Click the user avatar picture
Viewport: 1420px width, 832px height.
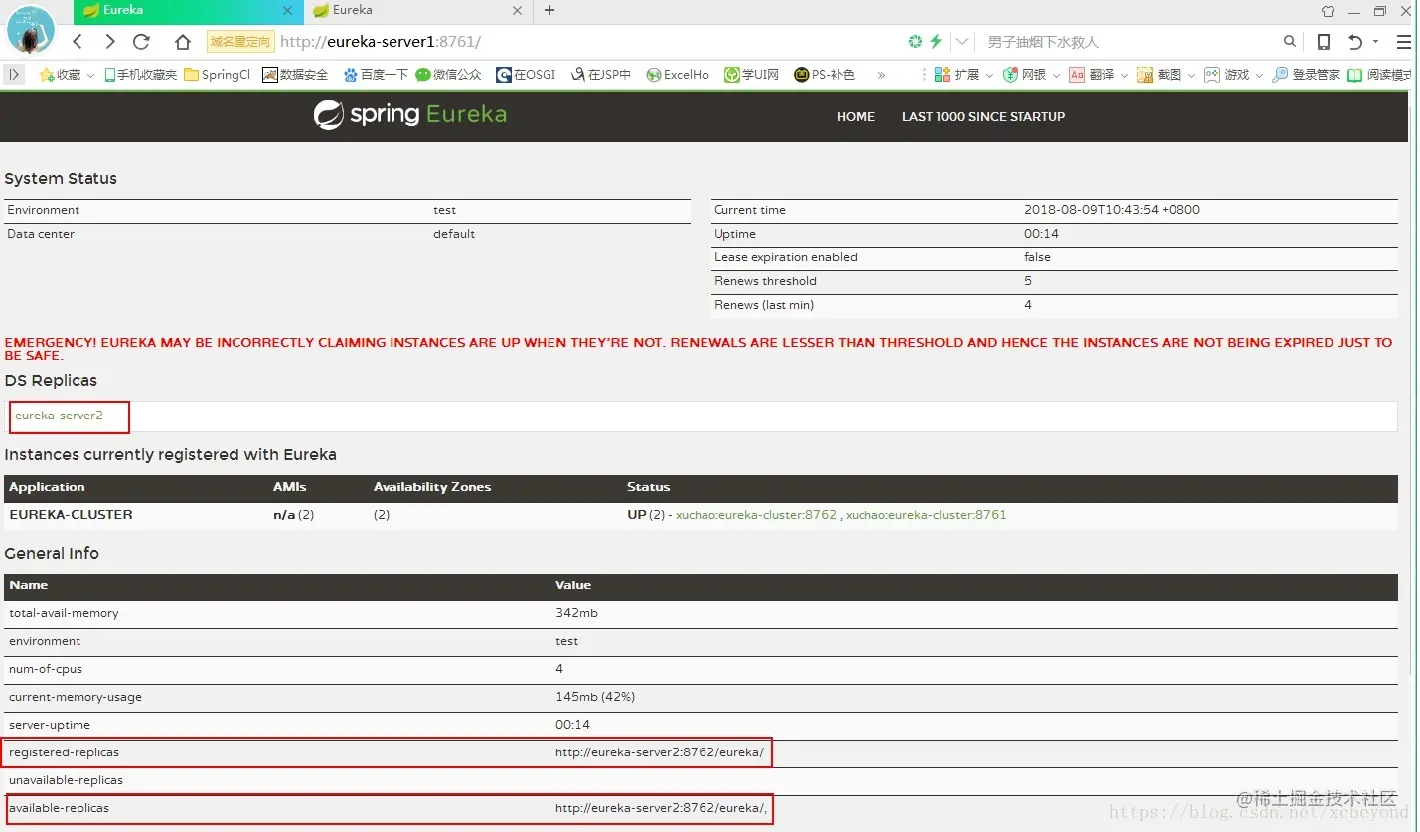30,29
